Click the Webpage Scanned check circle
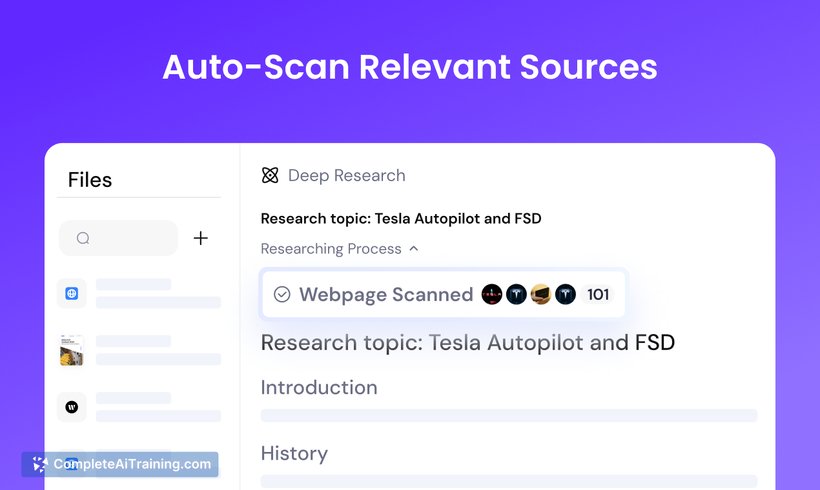The width and height of the screenshot is (820, 490). point(282,294)
